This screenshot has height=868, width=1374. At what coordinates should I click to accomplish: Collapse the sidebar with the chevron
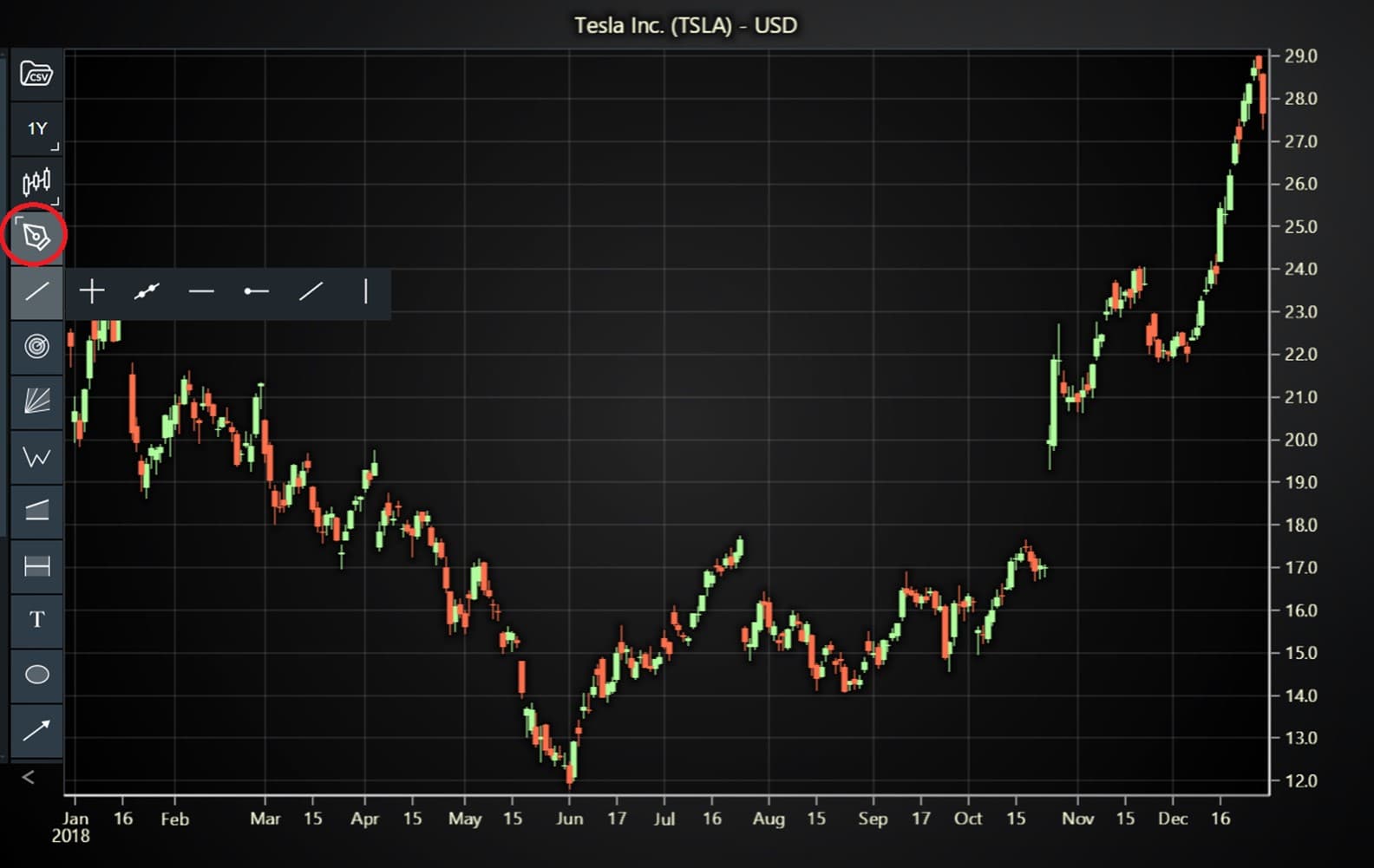pos(29,777)
